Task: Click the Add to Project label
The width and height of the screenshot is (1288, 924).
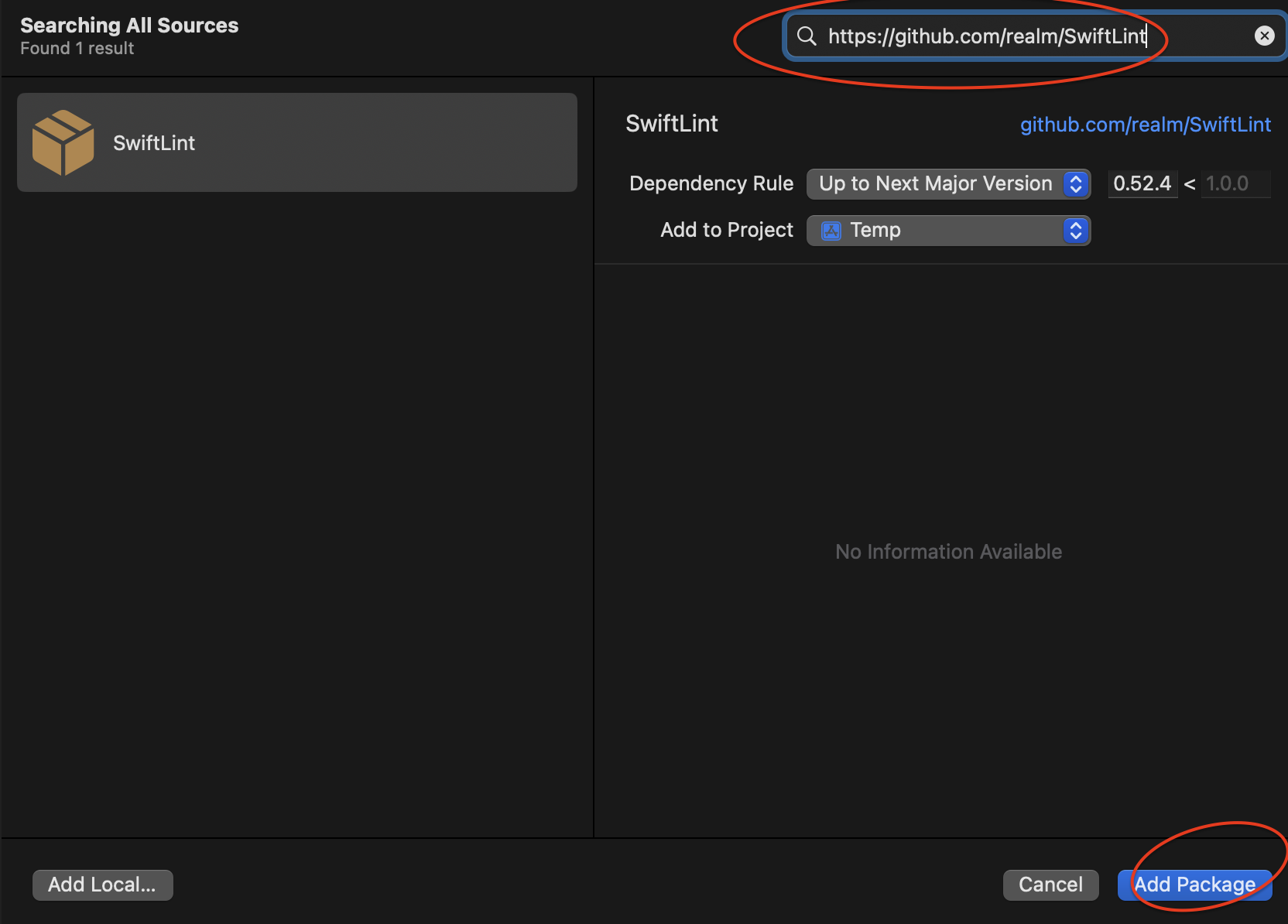Action: coord(726,230)
